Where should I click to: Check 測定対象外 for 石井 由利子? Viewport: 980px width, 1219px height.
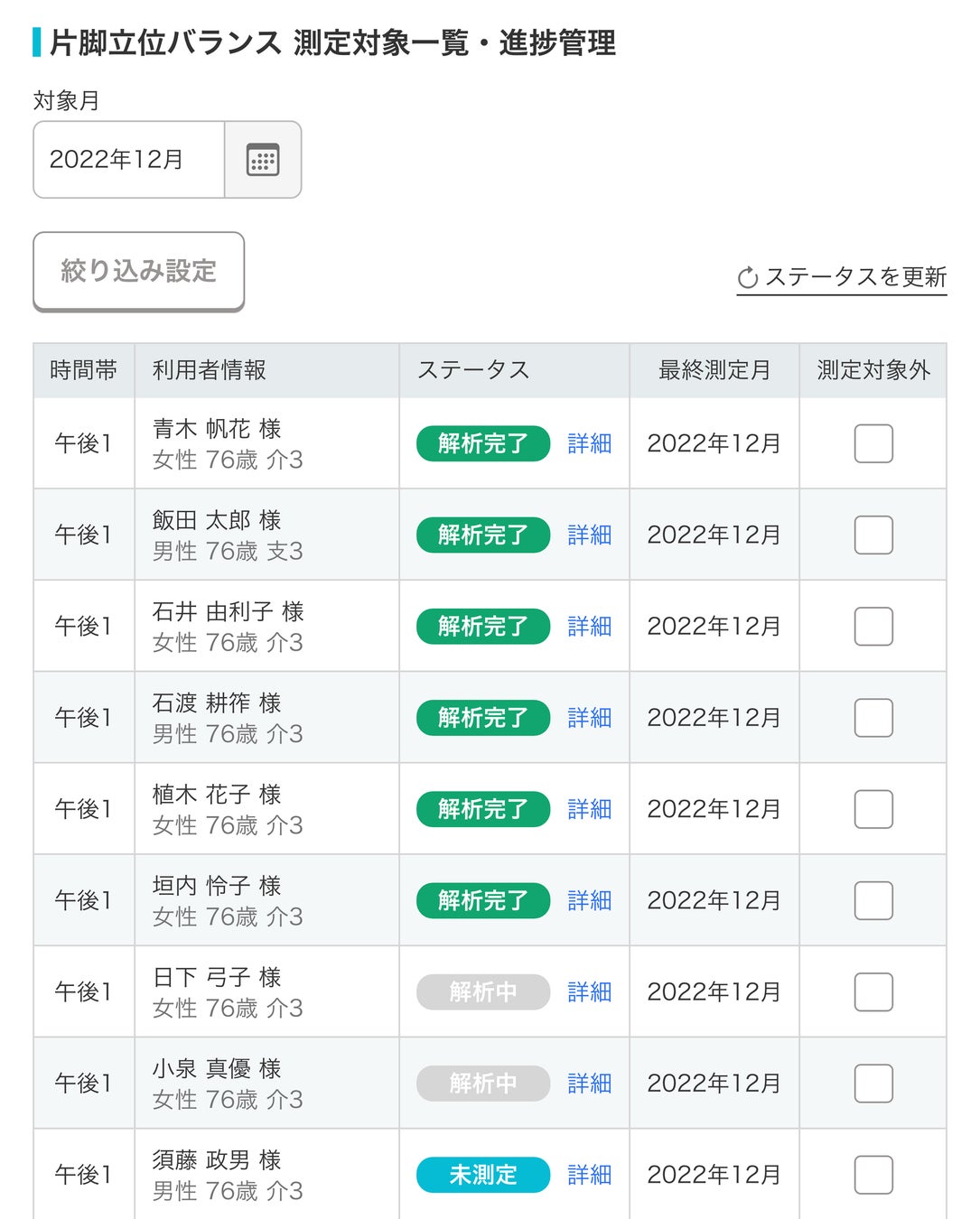[873, 626]
